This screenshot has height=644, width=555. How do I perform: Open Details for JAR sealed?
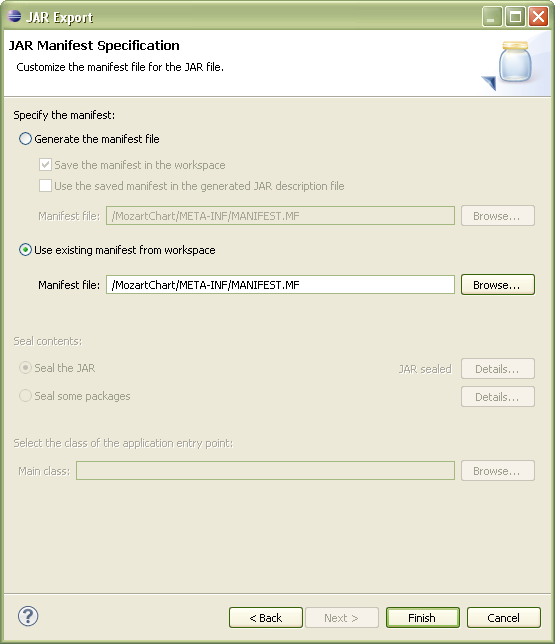pyautogui.click(x=497, y=368)
